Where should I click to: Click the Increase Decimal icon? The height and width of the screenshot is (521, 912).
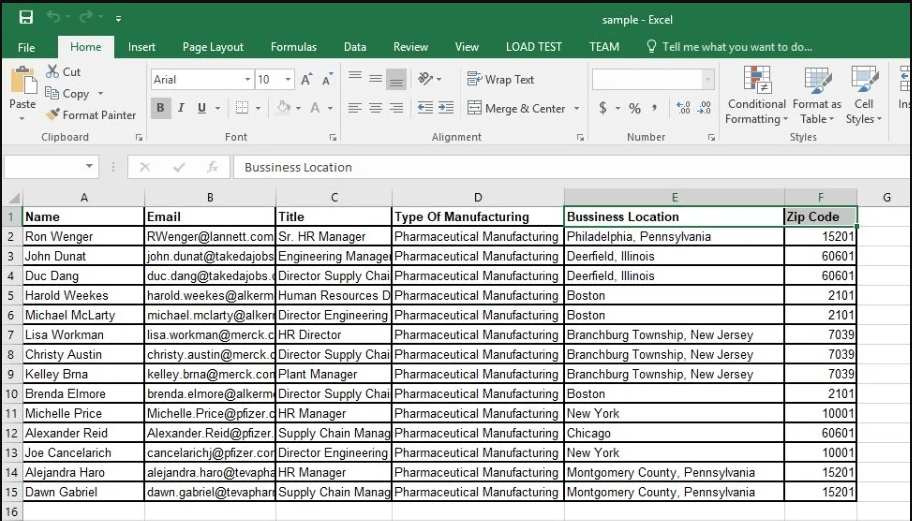pyautogui.click(x=683, y=108)
